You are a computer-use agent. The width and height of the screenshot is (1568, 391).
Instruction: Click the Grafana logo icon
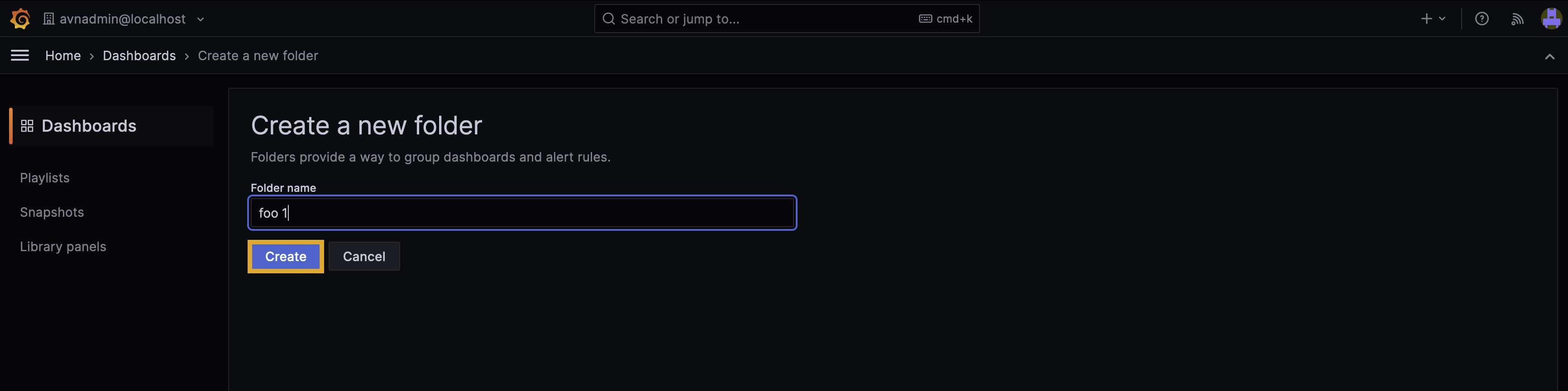(20, 19)
